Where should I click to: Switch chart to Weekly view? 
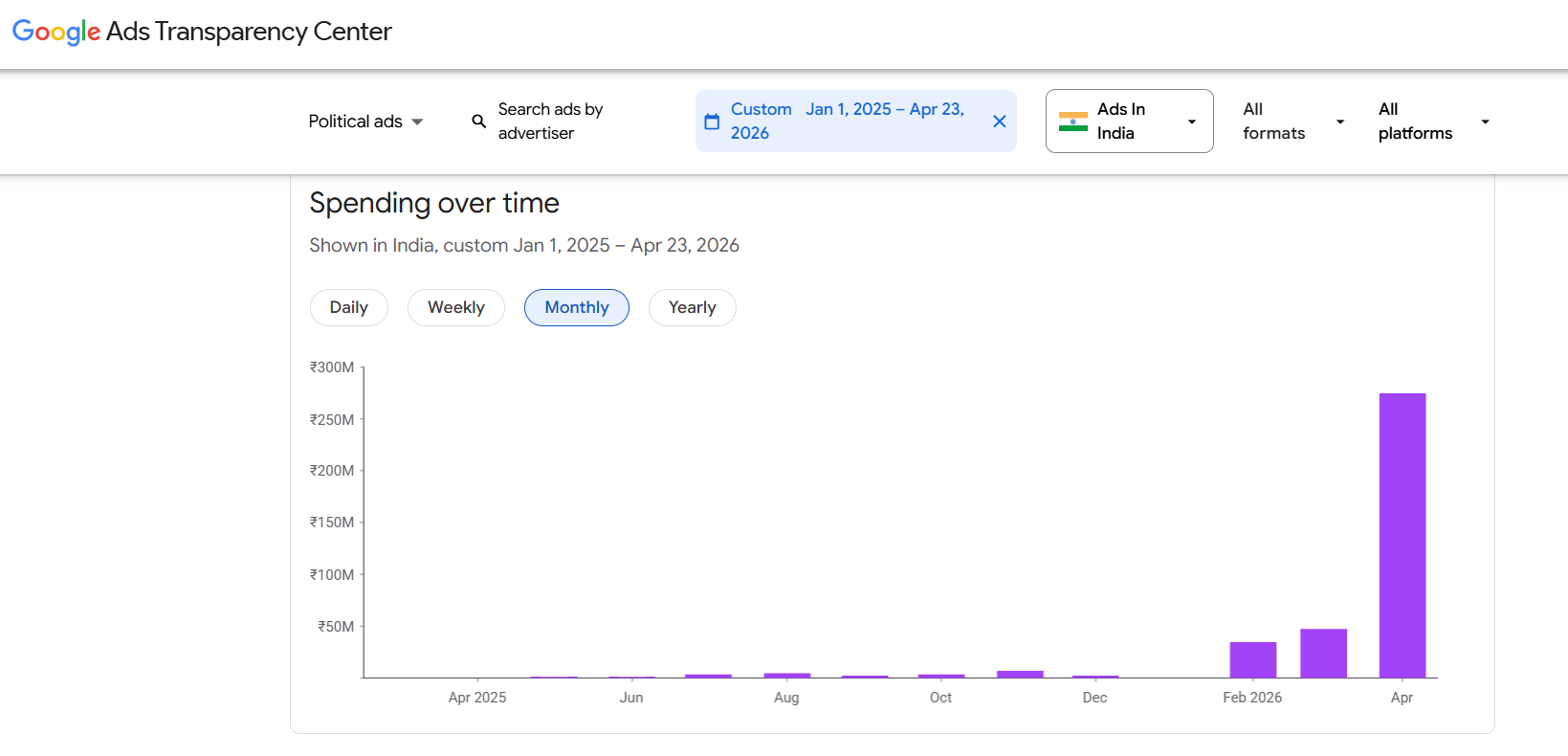tap(455, 307)
